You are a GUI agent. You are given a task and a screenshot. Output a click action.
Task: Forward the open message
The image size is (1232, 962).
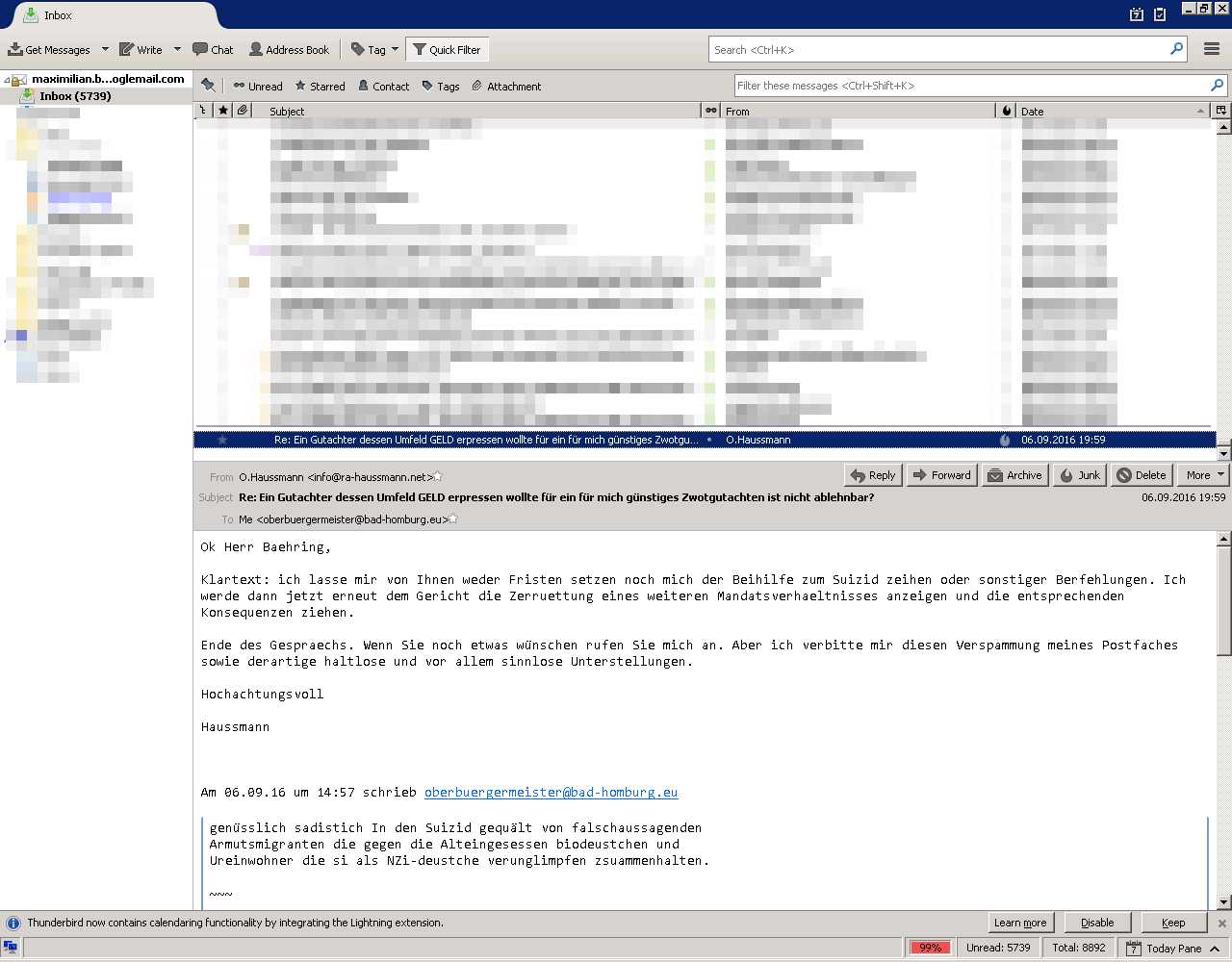tap(941, 475)
